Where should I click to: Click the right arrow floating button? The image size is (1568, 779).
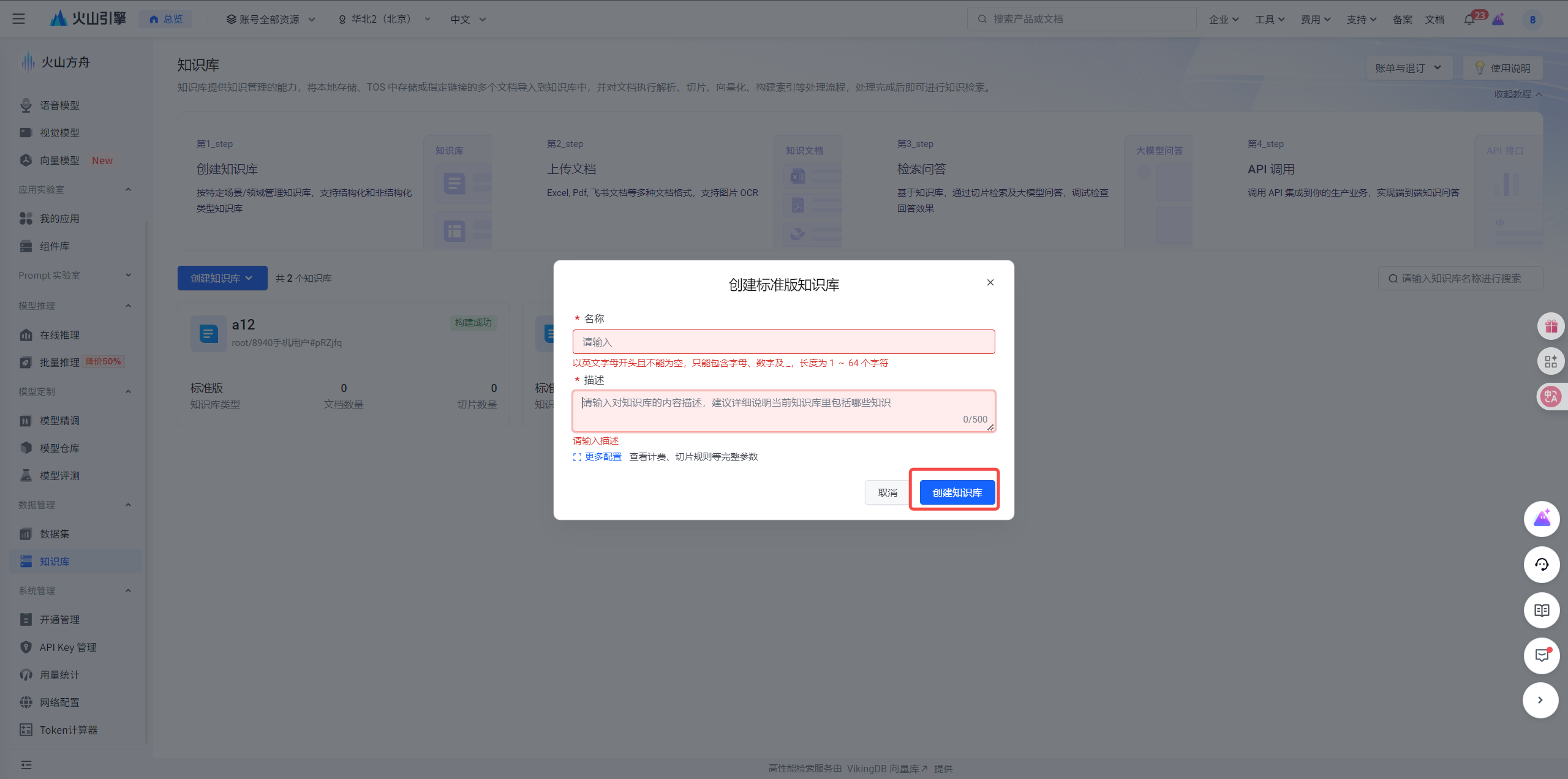[1540, 700]
